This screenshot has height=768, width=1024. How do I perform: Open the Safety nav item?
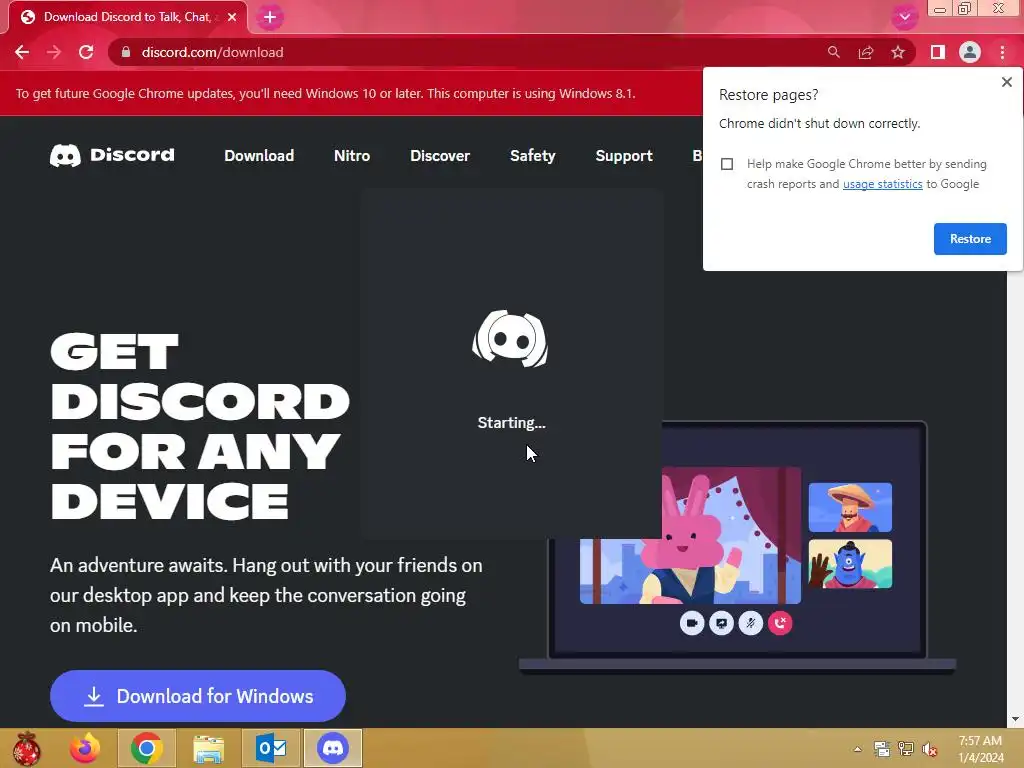tap(532, 156)
